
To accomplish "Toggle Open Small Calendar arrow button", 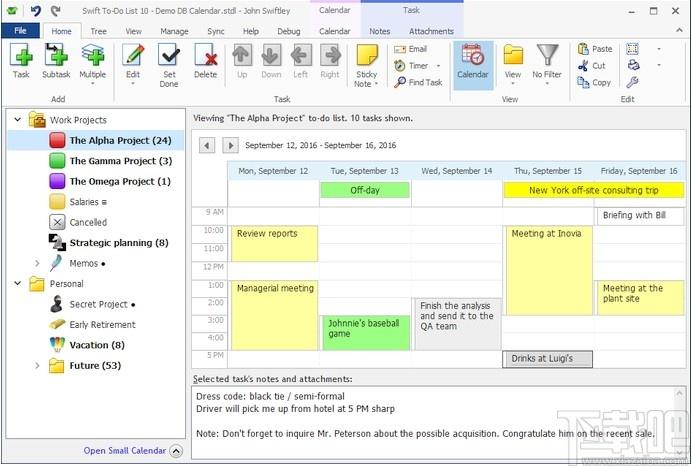I will pos(176,451).
